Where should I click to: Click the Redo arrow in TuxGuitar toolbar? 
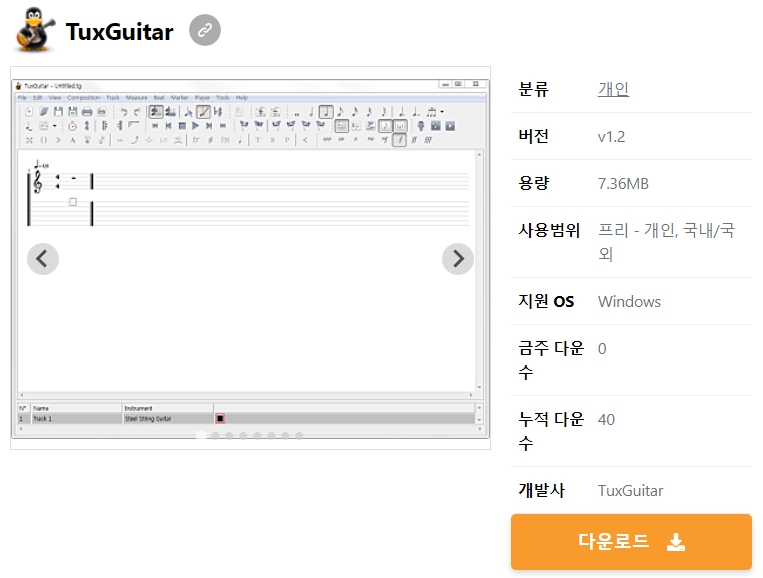coord(137,112)
